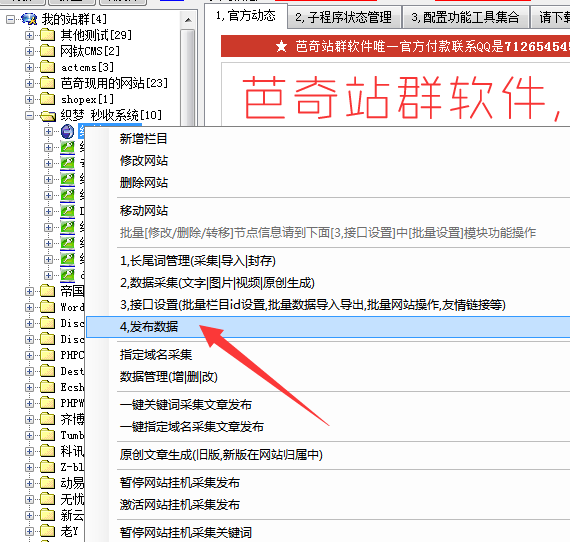
Task: Click 其他测试 folder icon
Action: tap(47, 35)
